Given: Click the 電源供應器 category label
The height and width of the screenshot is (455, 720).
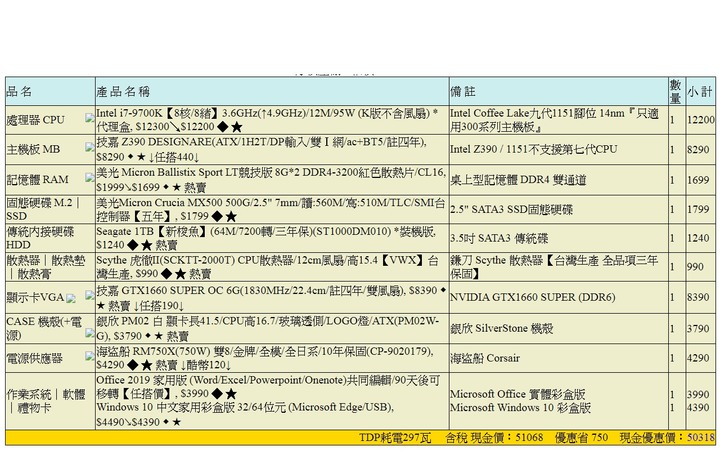Looking at the screenshot, I should pos(34,358).
